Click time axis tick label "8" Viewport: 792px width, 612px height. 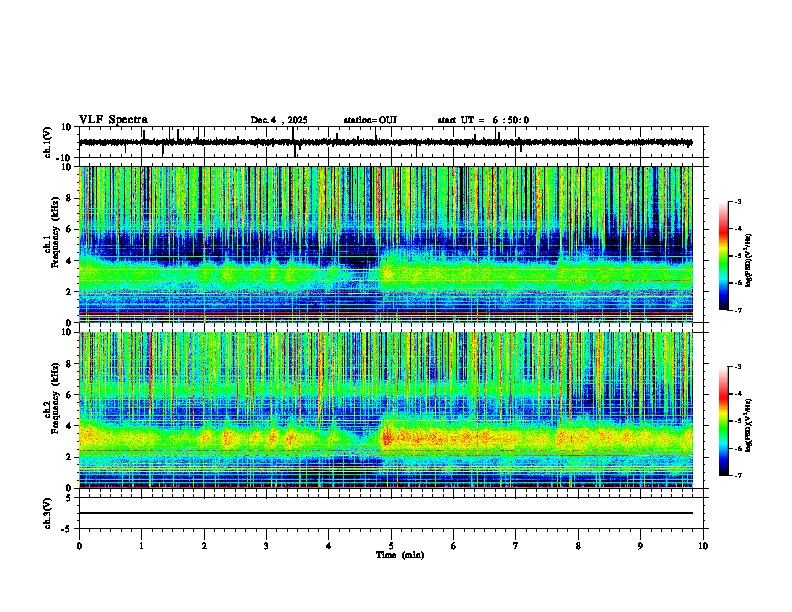tap(578, 546)
